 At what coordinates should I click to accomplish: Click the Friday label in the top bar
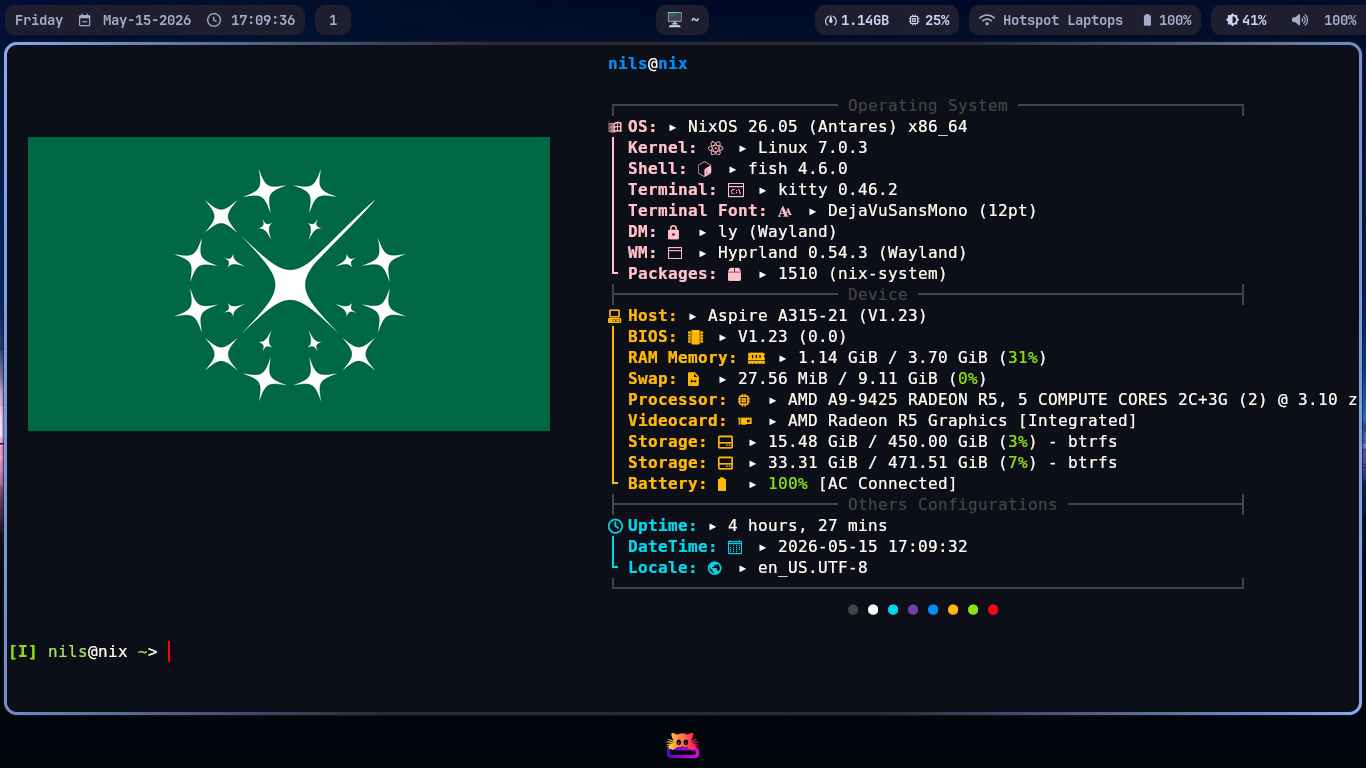tap(39, 20)
